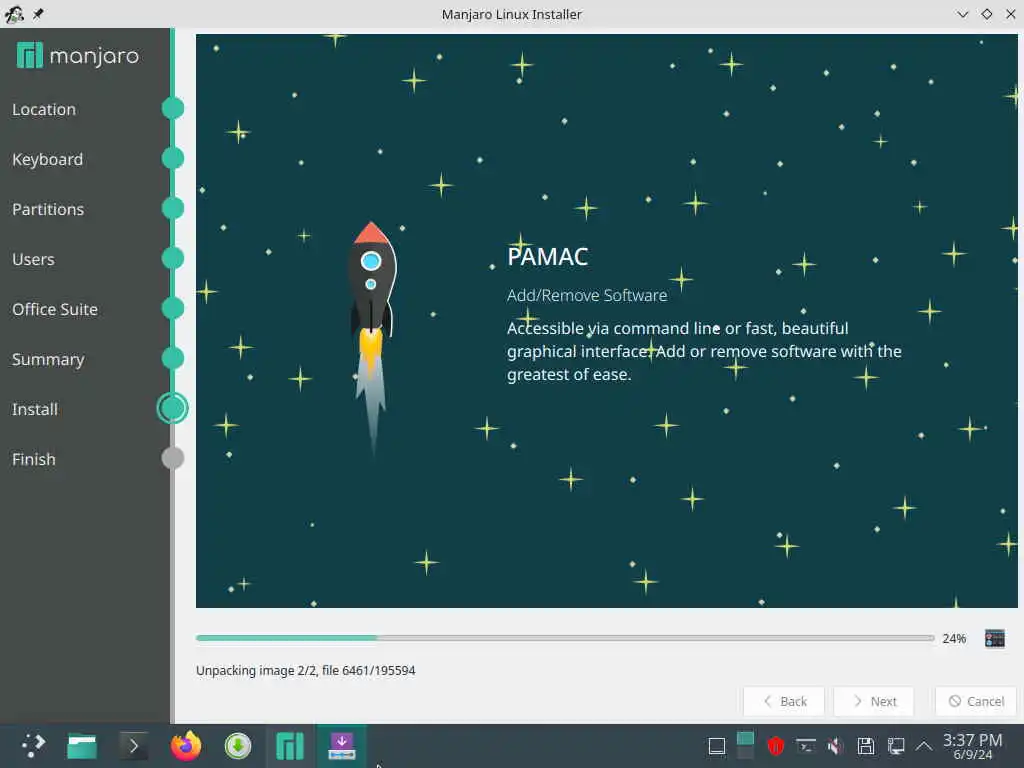The width and height of the screenshot is (1024, 768).
Task: Click the 24% progress label
Action: (954, 639)
